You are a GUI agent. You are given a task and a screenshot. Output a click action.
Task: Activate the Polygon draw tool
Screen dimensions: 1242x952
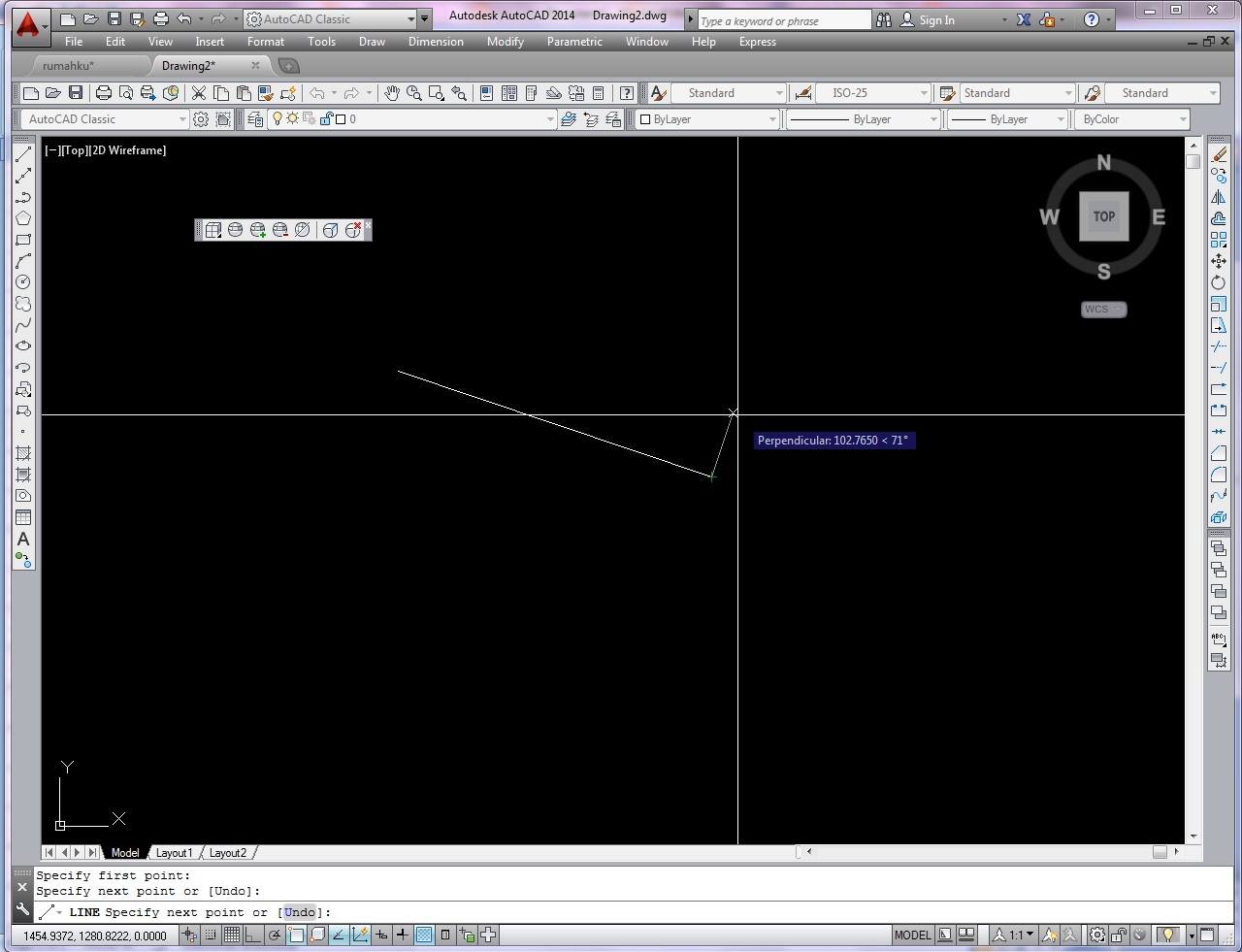[23, 217]
